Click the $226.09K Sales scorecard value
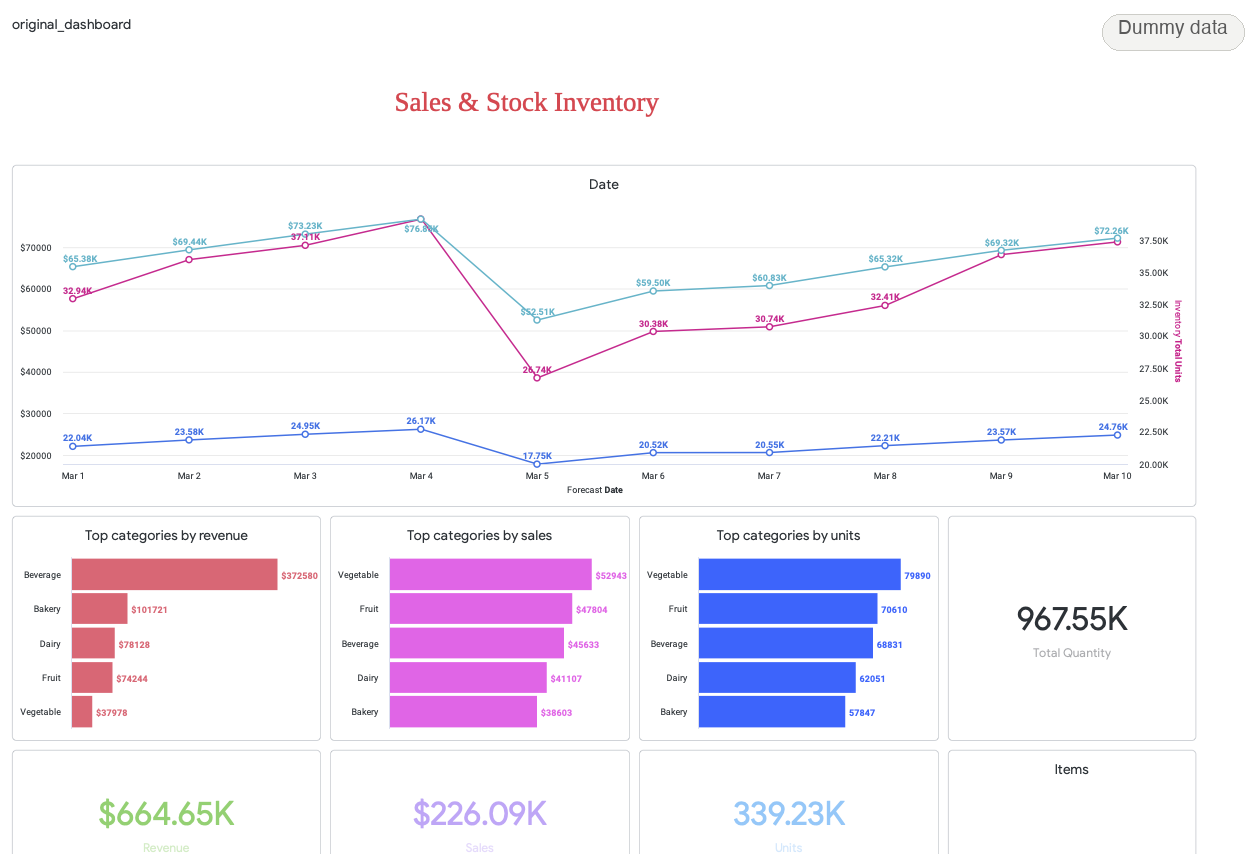Image resolution: width=1260 pixels, height=854 pixels. pyautogui.click(x=480, y=813)
